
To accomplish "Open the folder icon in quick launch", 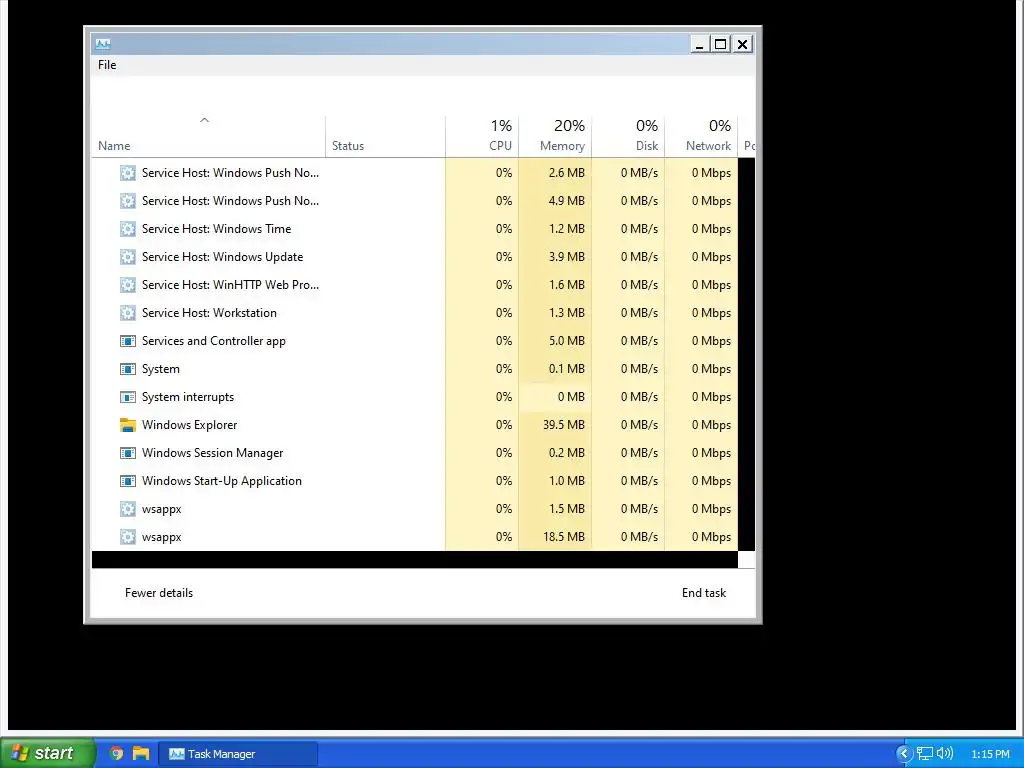I will coord(141,754).
